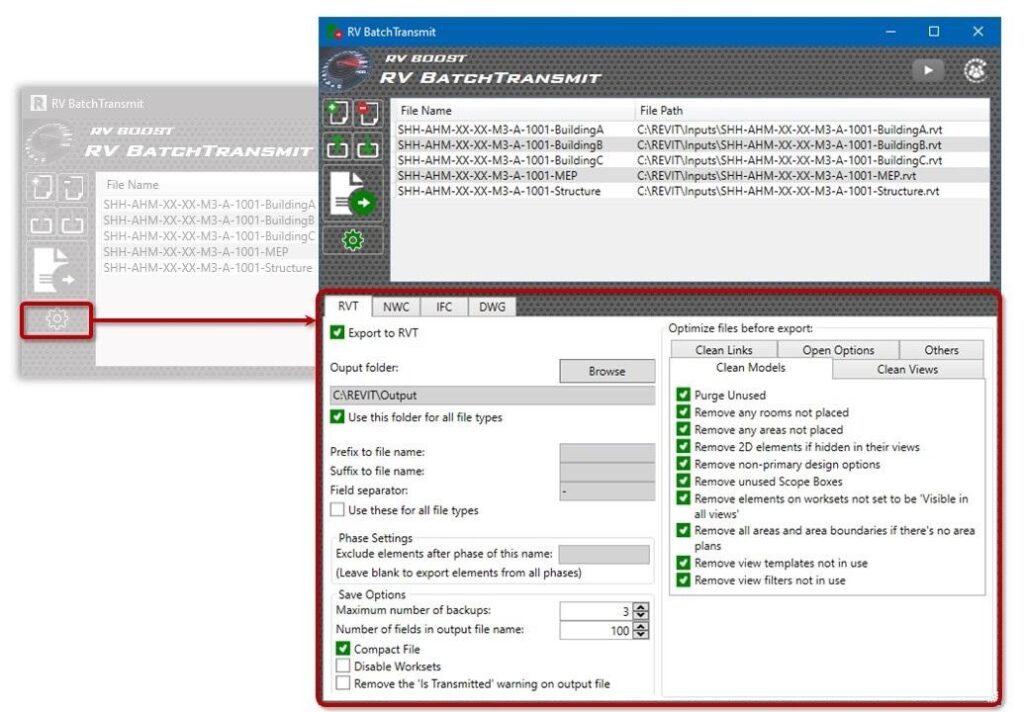Screen dimensions: 1024x712
Task: Select the SHH-AHM-XX-XX-M3-A-1001-MEP file row
Action: coord(690,176)
